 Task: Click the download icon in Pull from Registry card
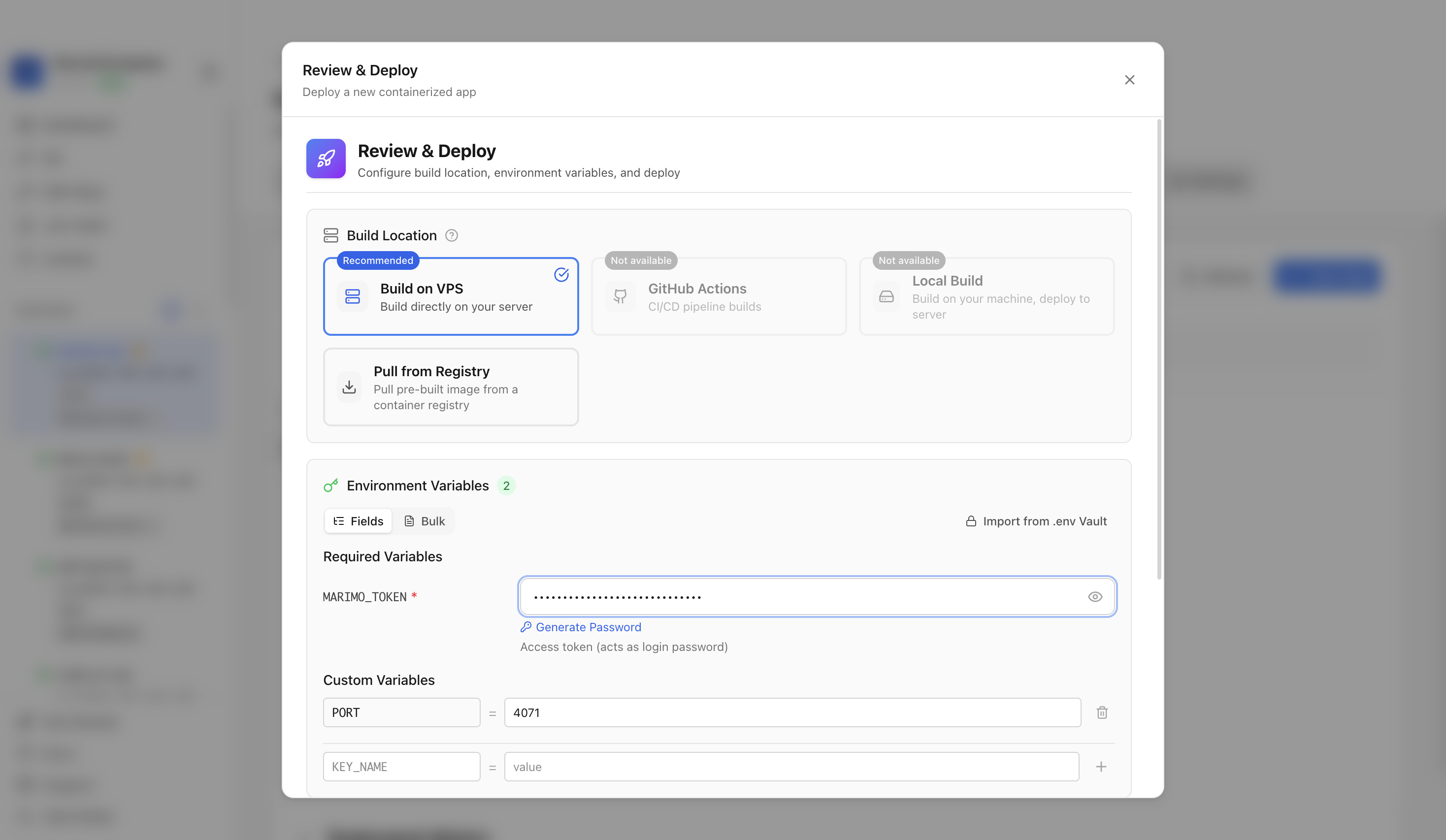coord(349,388)
